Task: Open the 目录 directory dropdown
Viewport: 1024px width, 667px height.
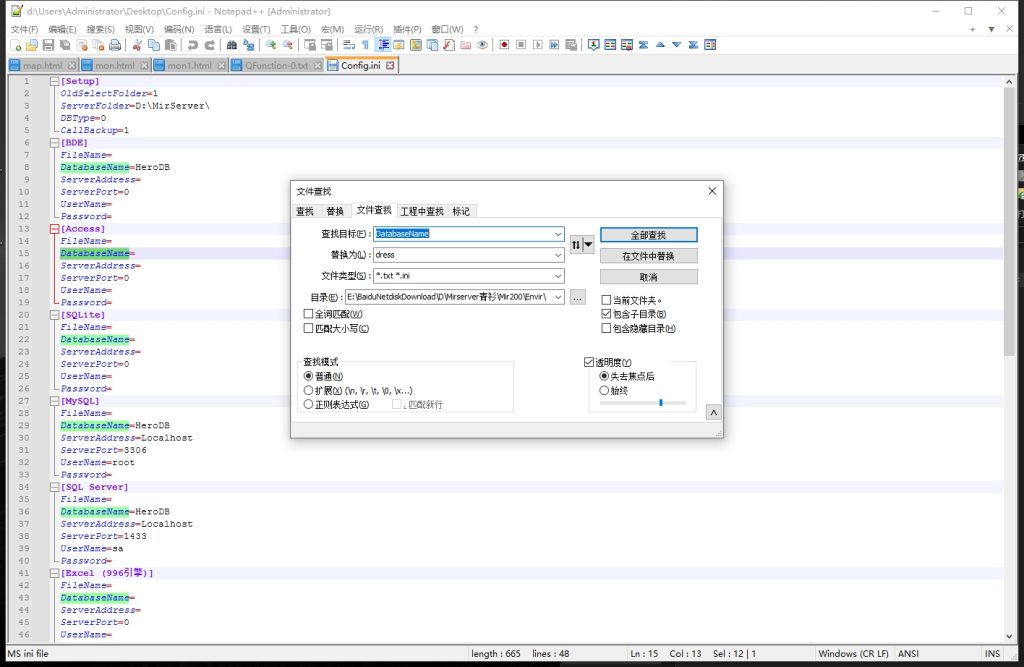Action: [x=558, y=297]
